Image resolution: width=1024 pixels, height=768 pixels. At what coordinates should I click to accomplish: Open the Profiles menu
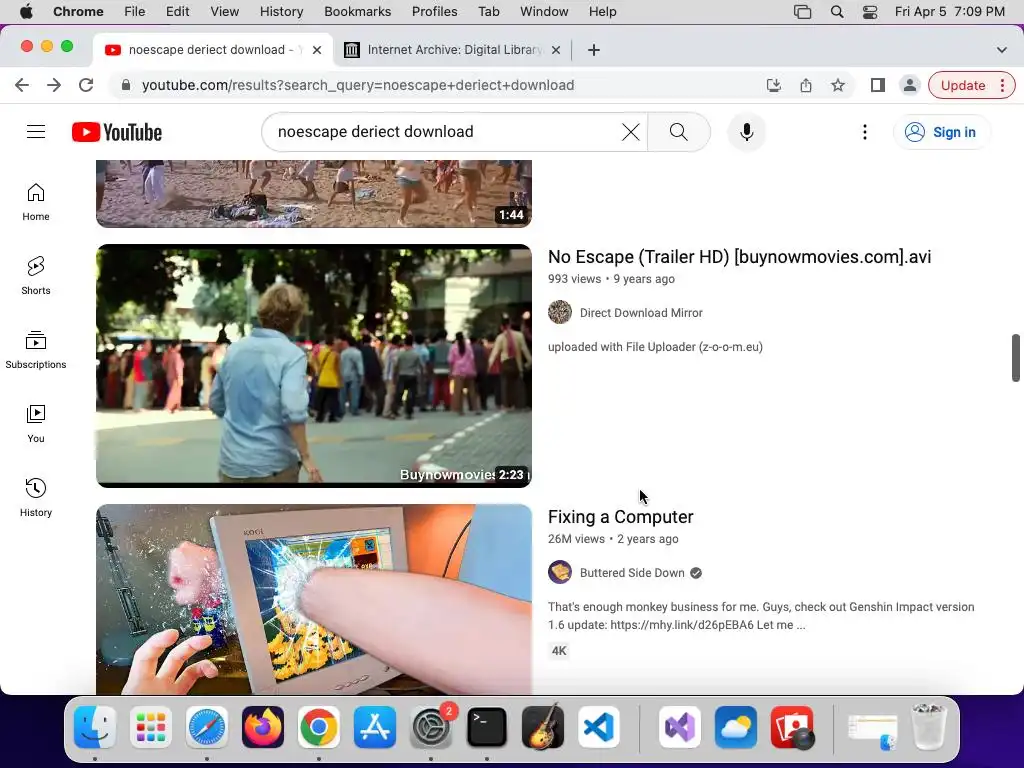point(434,12)
